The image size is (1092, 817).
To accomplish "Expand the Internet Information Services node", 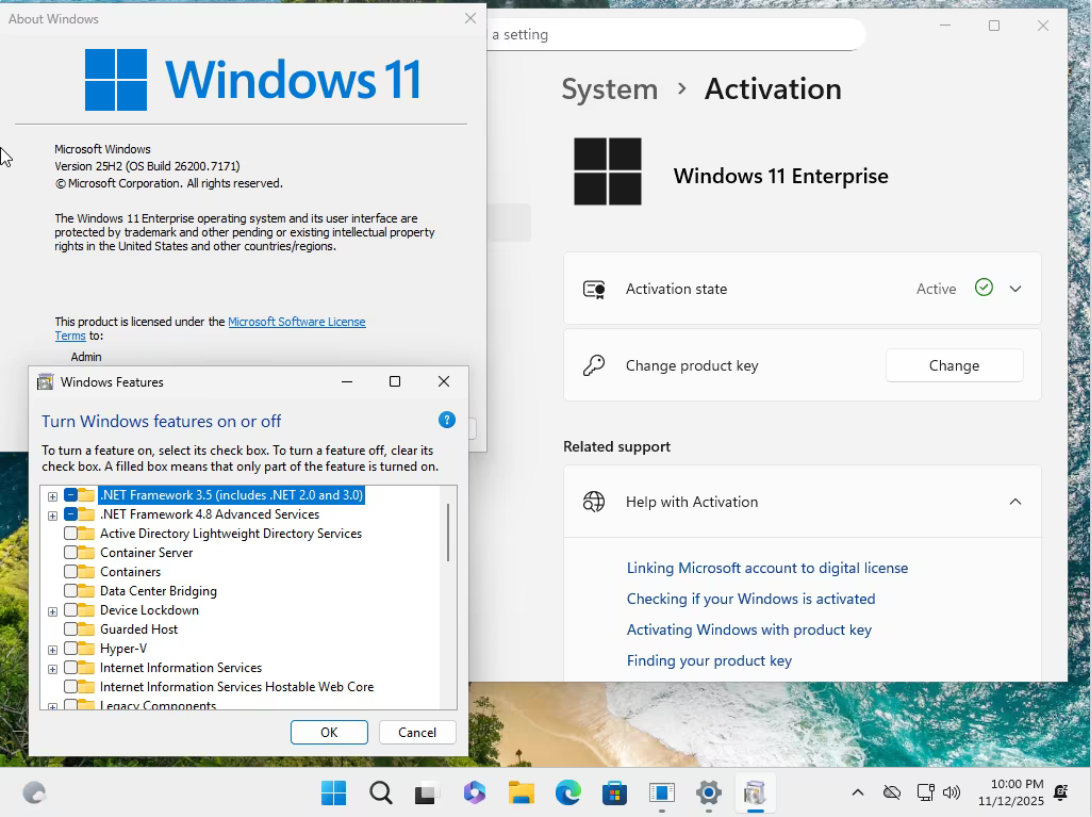I will click(x=52, y=668).
